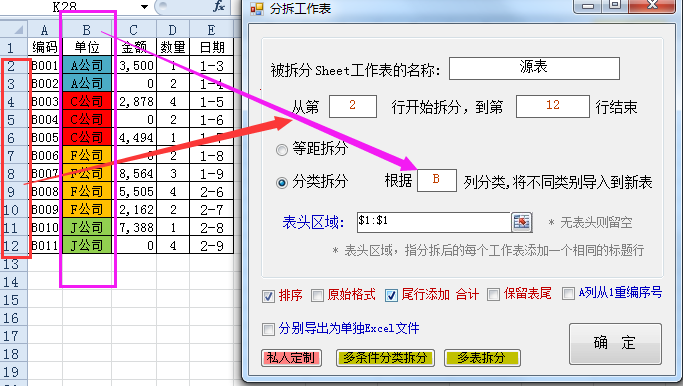This screenshot has width=683, height=386.
Task: Close the 分拆工作表 dialog
Action: coord(652,6)
